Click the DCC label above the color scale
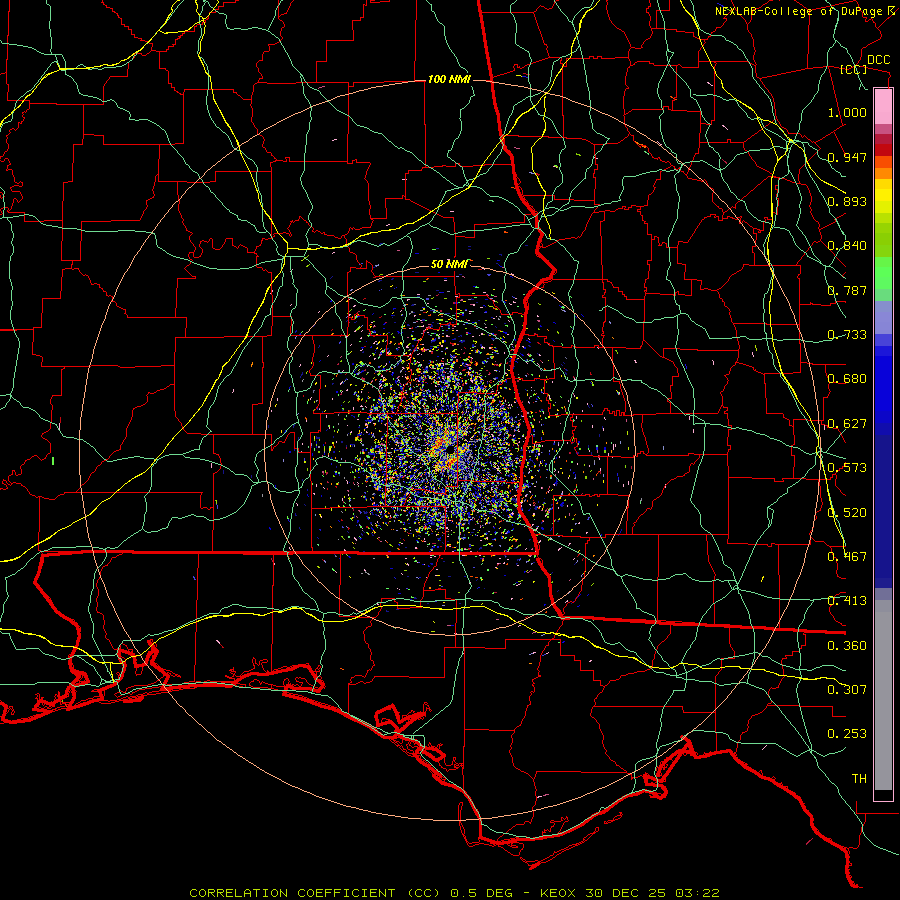Image resolution: width=900 pixels, height=900 pixels. pos(879,60)
